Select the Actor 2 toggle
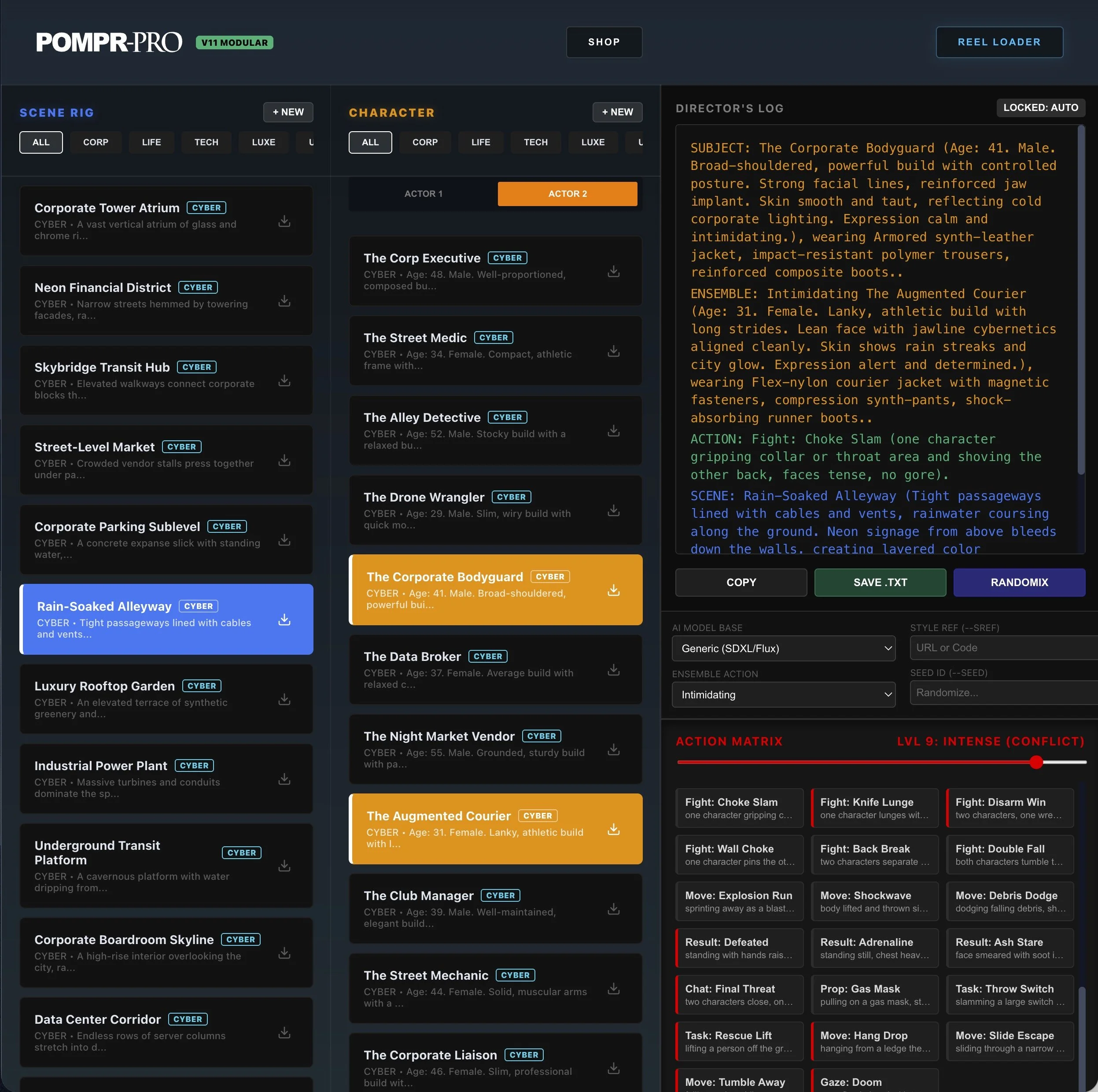Image resolution: width=1098 pixels, height=1092 pixels. [567, 194]
